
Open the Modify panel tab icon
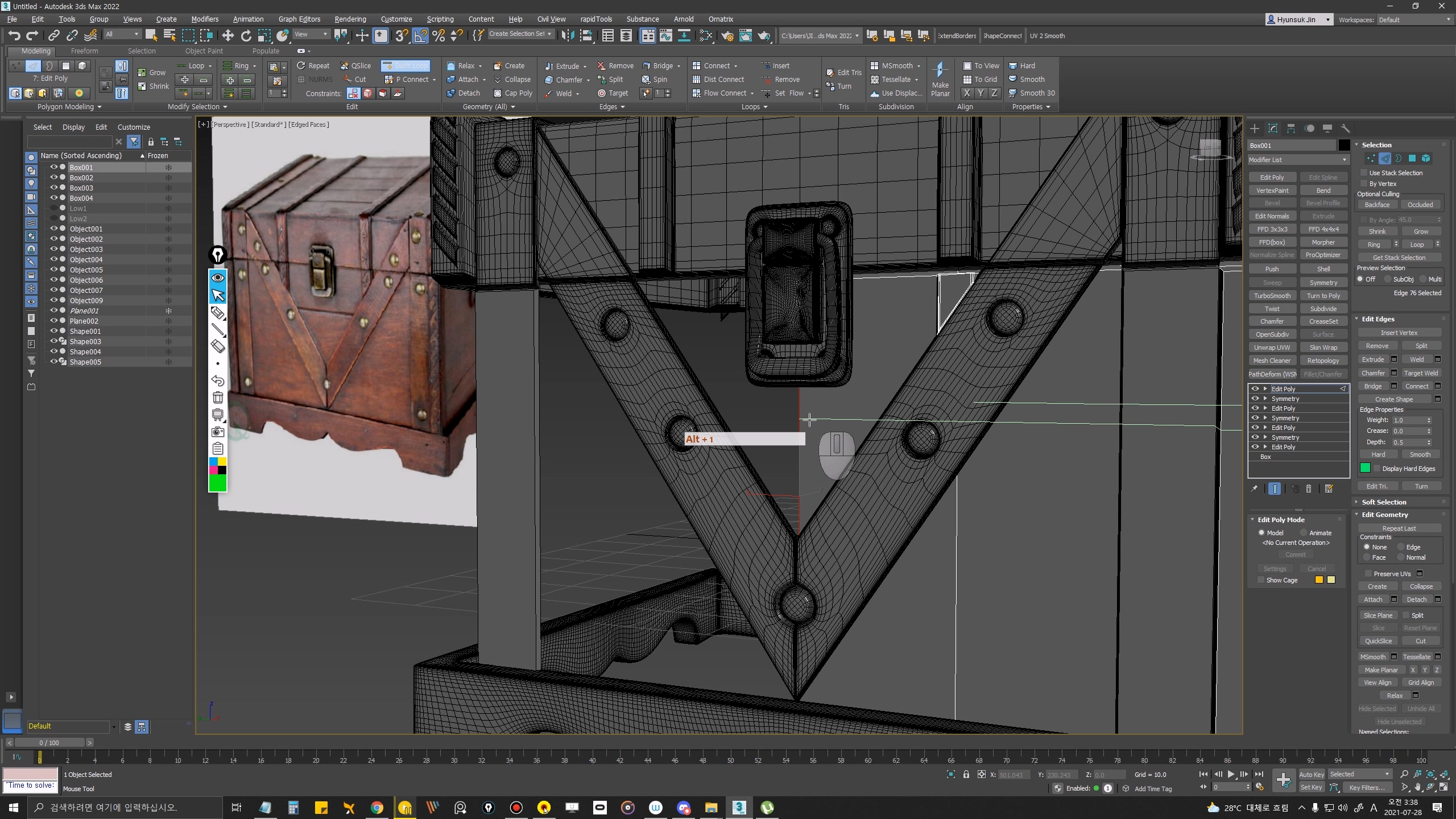pos(1273,129)
